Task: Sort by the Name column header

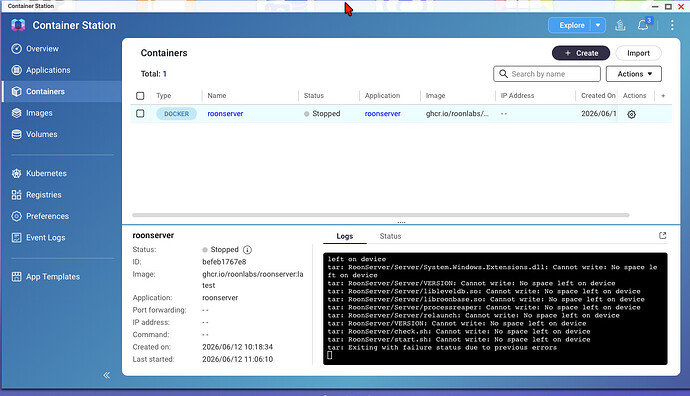Action: coord(217,95)
